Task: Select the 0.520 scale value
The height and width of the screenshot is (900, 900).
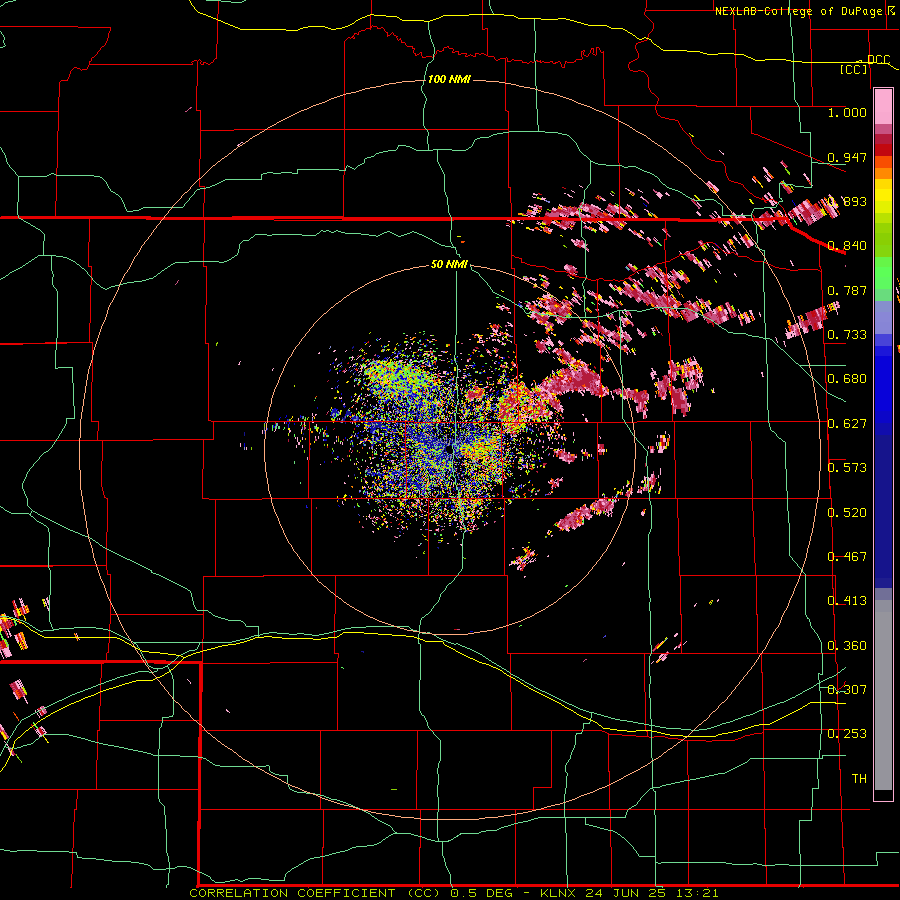Action: point(847,513)
